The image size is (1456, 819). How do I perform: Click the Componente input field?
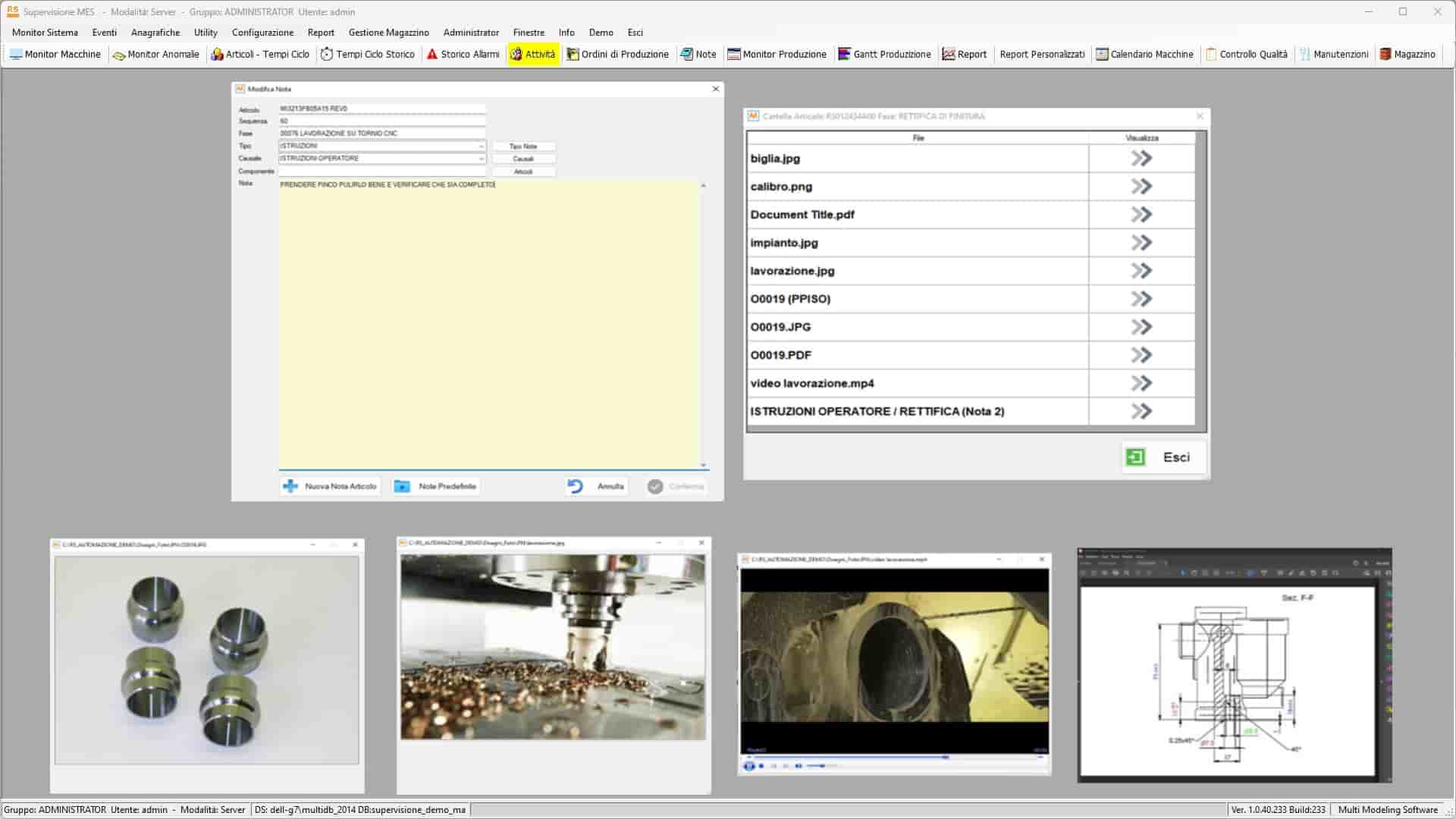click(382, 171)
